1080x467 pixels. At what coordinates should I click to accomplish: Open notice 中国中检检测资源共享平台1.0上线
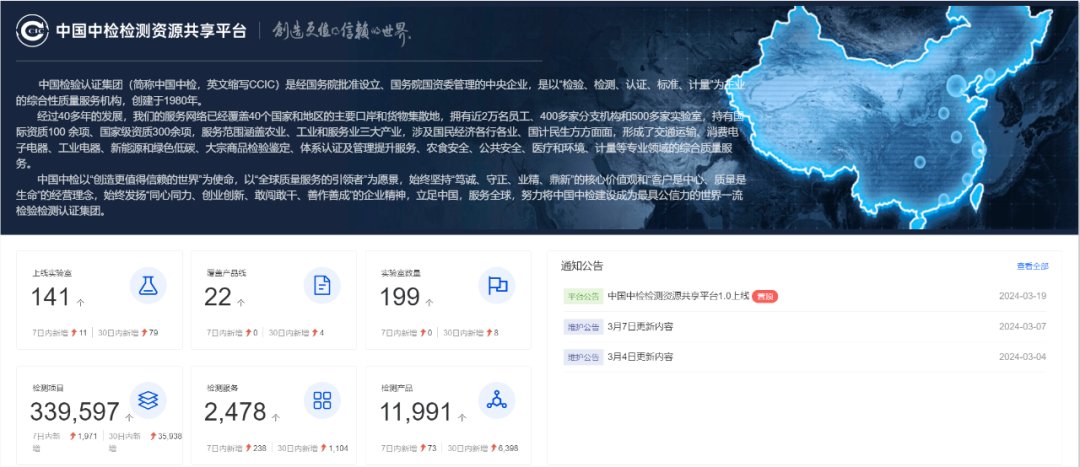point(678,296)
